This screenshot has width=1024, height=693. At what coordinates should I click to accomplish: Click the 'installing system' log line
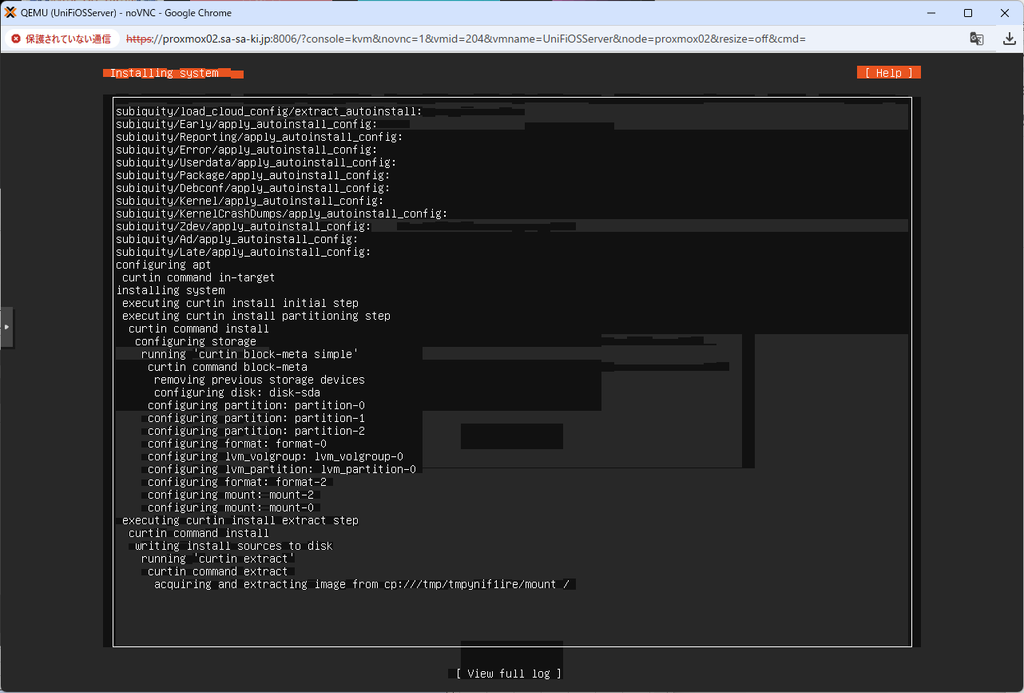coord(170,290)
